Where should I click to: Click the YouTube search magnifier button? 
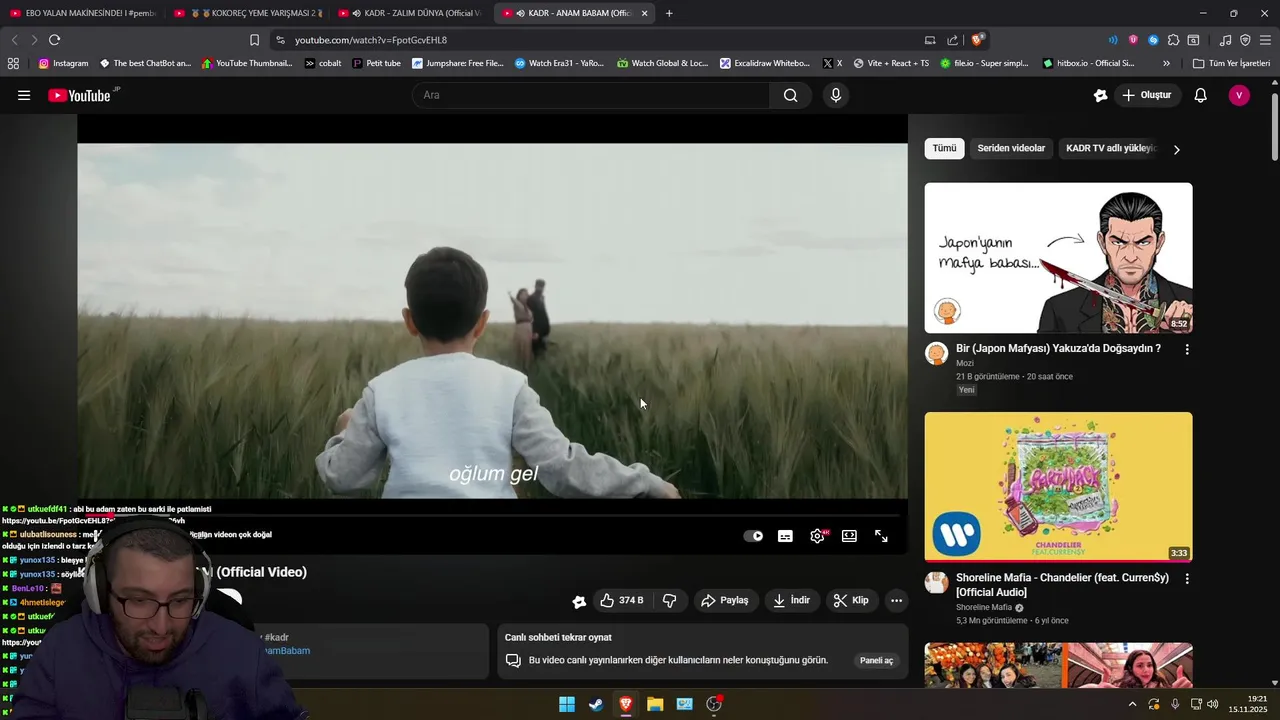pyautogui.click(x=790, y=95)
